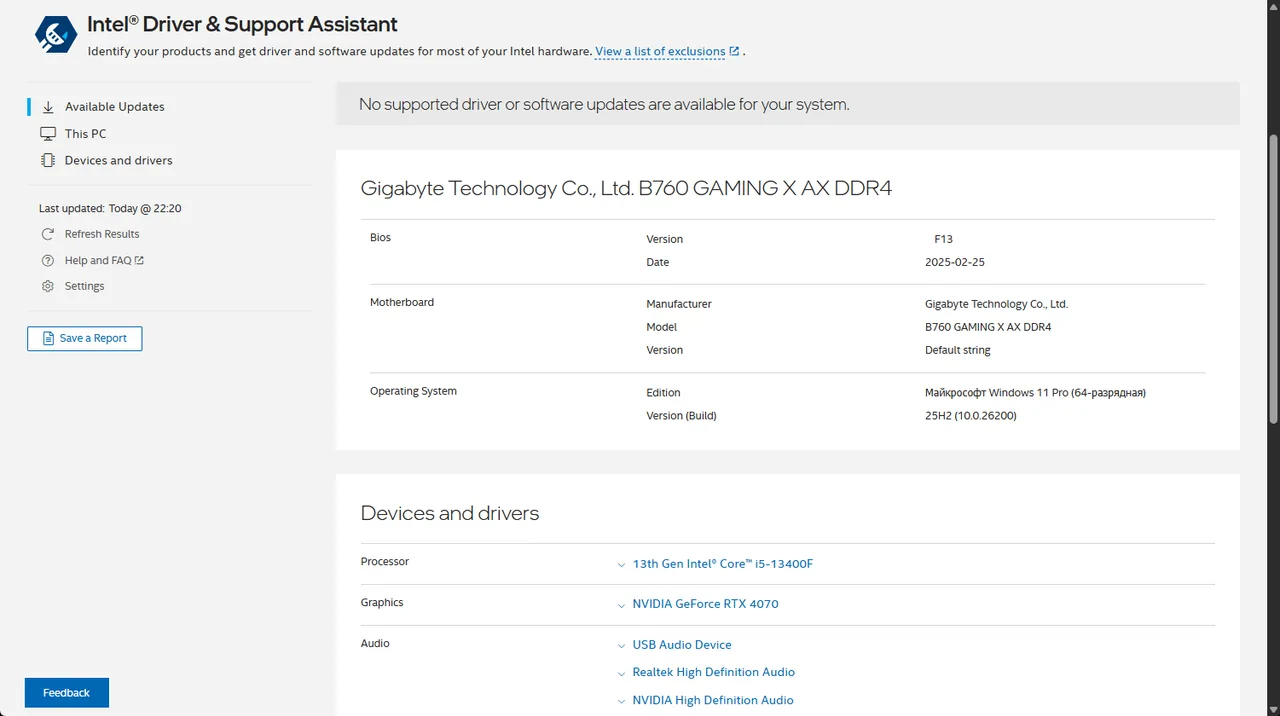This screenshot has width=1280, height=716.
Task: Click the external link icon beside Help and FAQ
Action: point(140,260)
